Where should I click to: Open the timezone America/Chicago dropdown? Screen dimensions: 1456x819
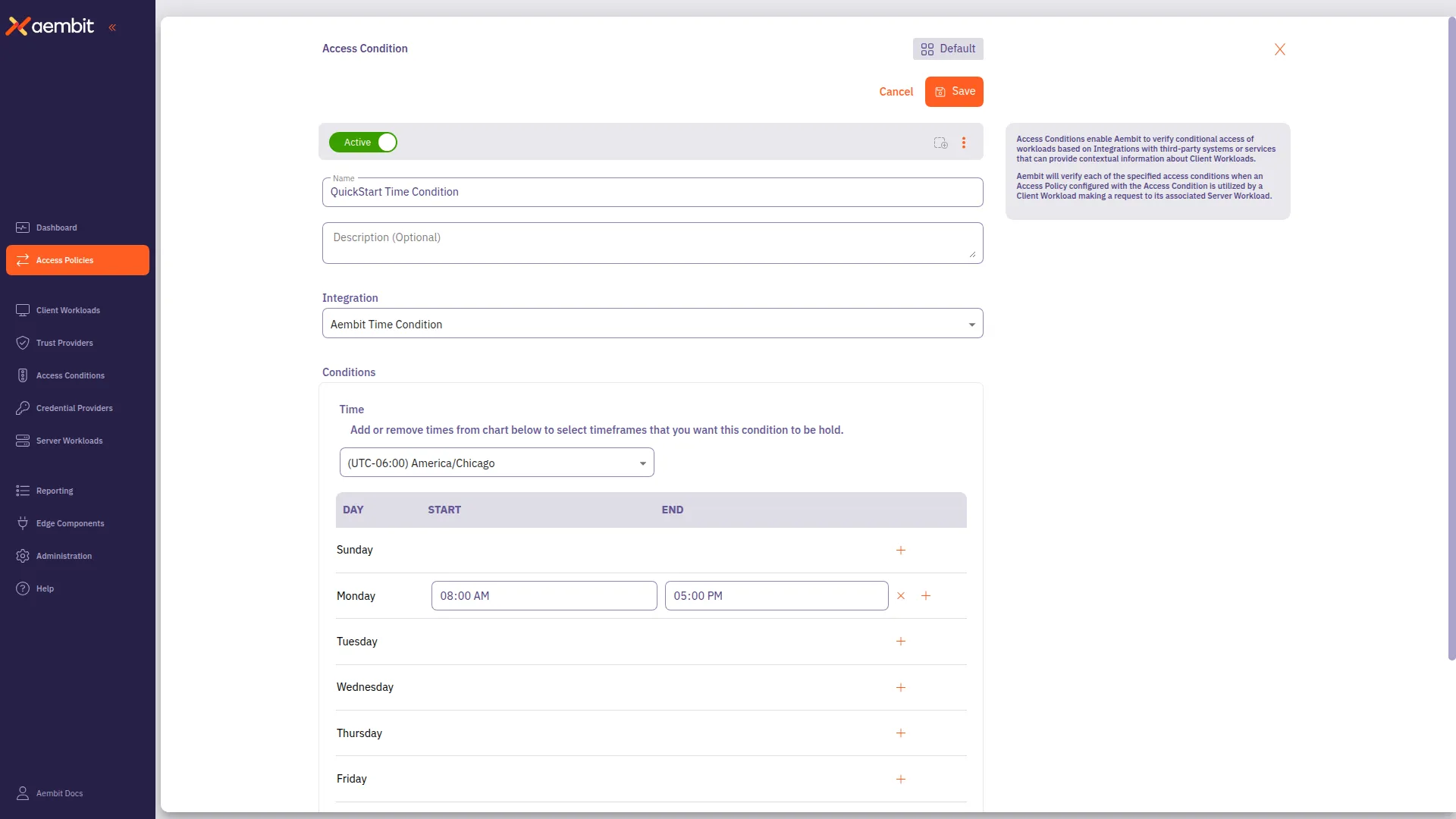pyautogui.click(x=497, y=463)
